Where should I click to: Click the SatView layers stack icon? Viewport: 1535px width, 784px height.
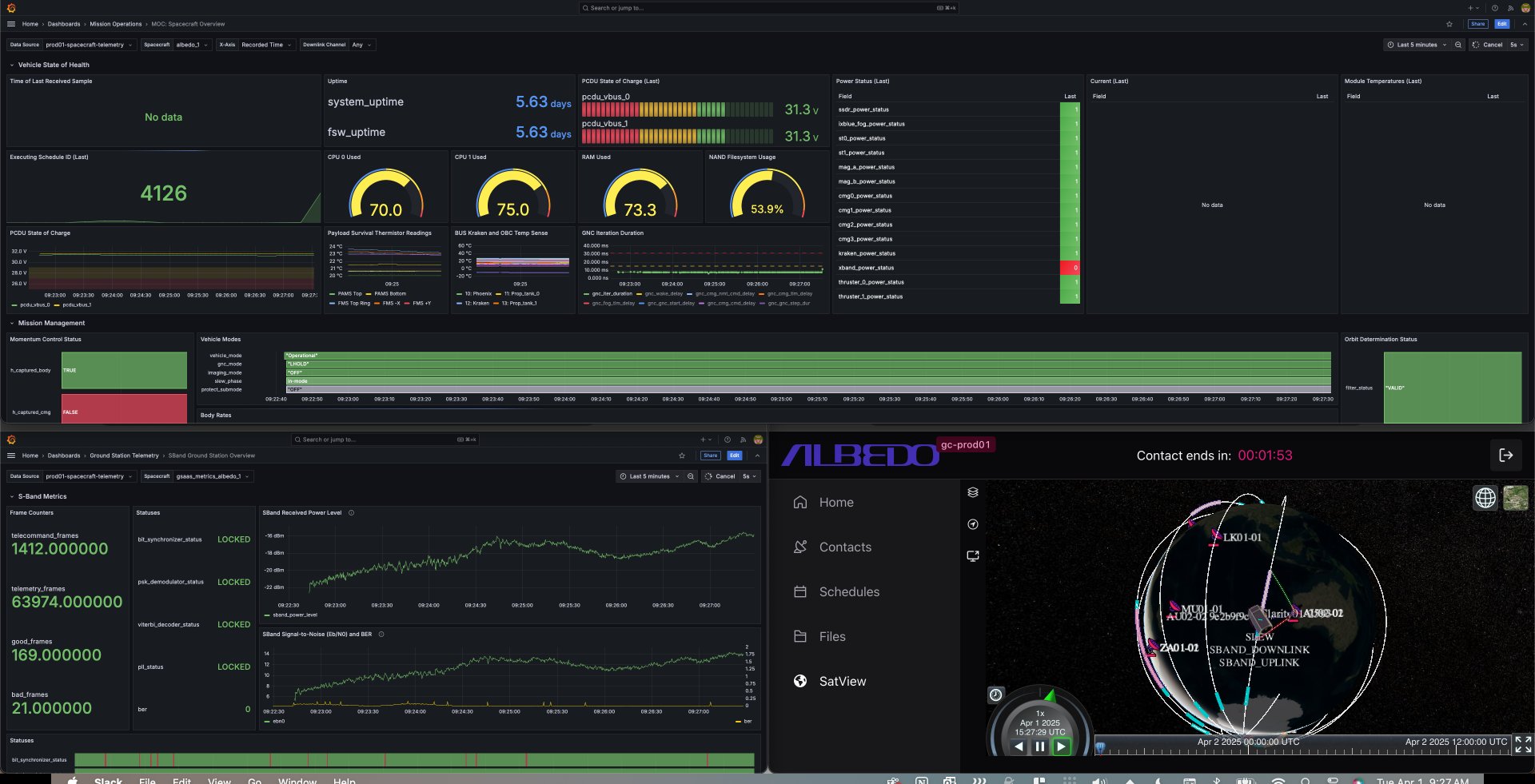(x=973, y=492)
